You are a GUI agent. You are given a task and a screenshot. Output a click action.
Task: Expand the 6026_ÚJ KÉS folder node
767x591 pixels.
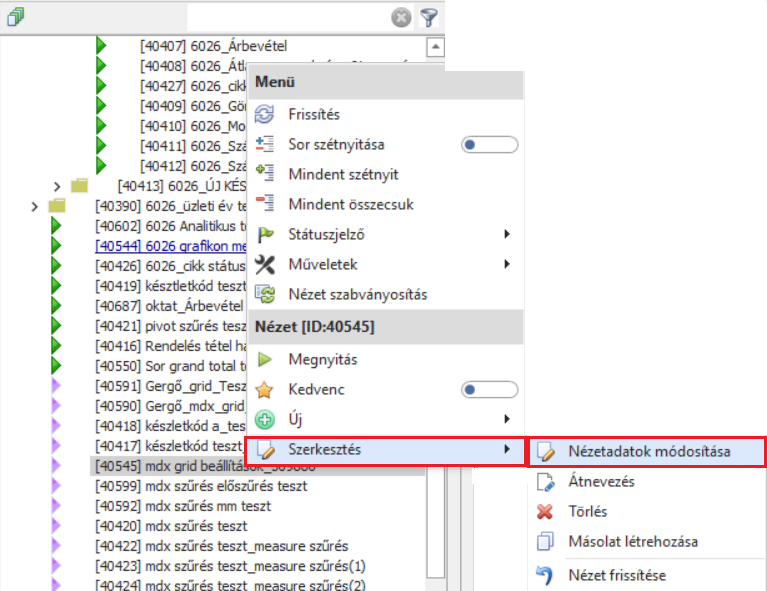pyautogui.click(x=57, y=186)
